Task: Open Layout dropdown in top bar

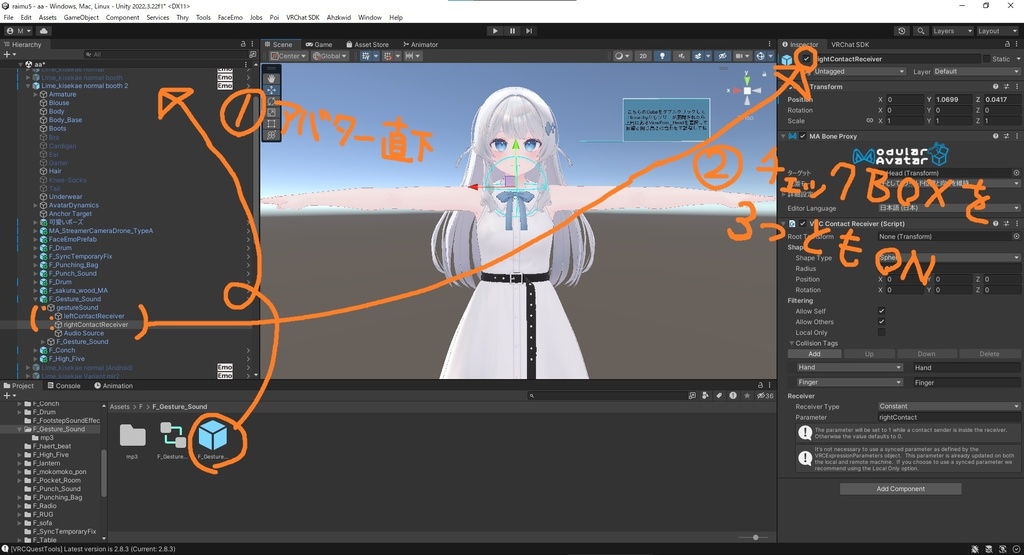Action: pyautogui.click(x=997, y=31)
